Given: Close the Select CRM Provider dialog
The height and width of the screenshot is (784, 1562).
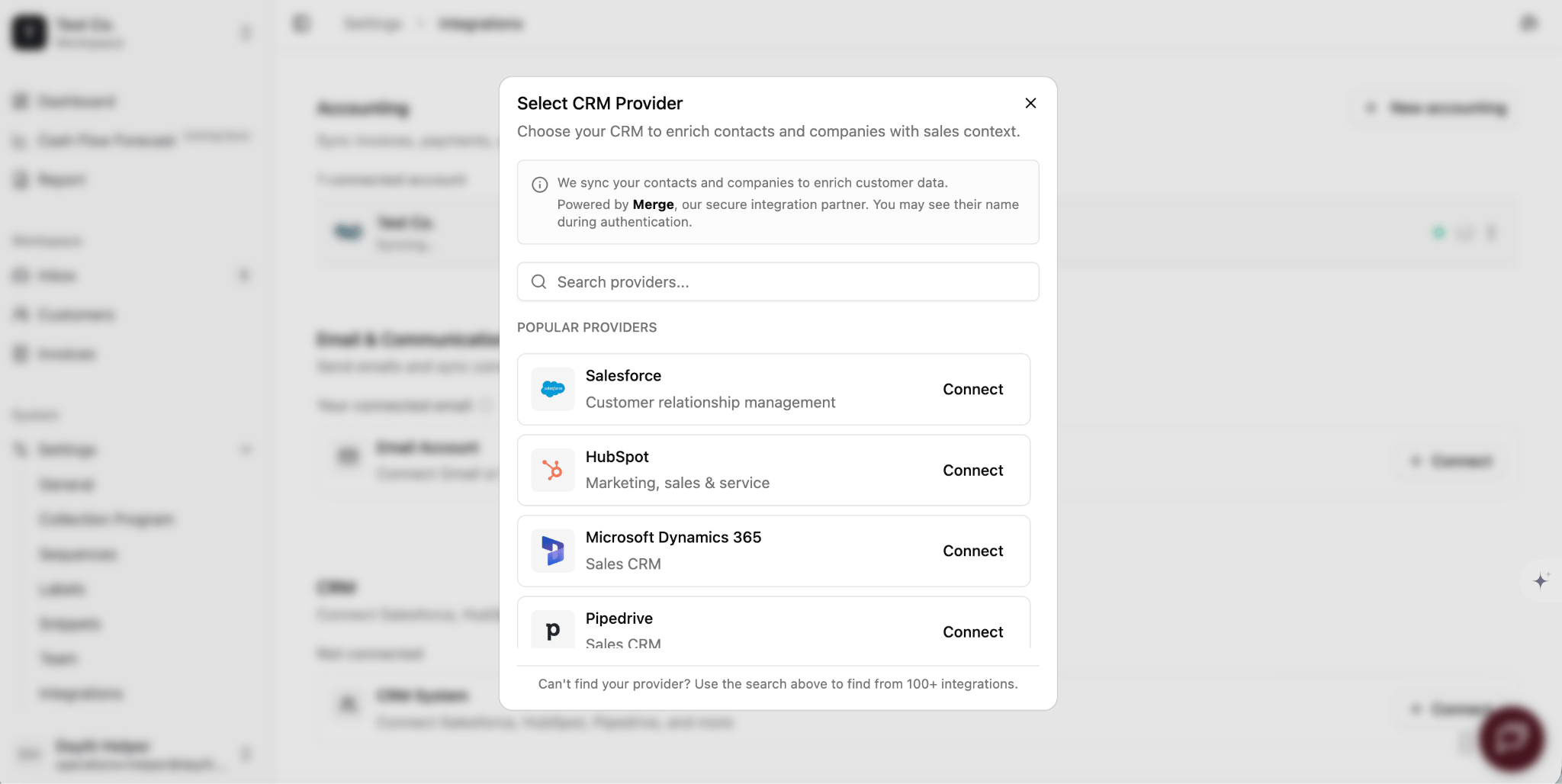Looking at the screenshot, I should (x=1030, y=103).
